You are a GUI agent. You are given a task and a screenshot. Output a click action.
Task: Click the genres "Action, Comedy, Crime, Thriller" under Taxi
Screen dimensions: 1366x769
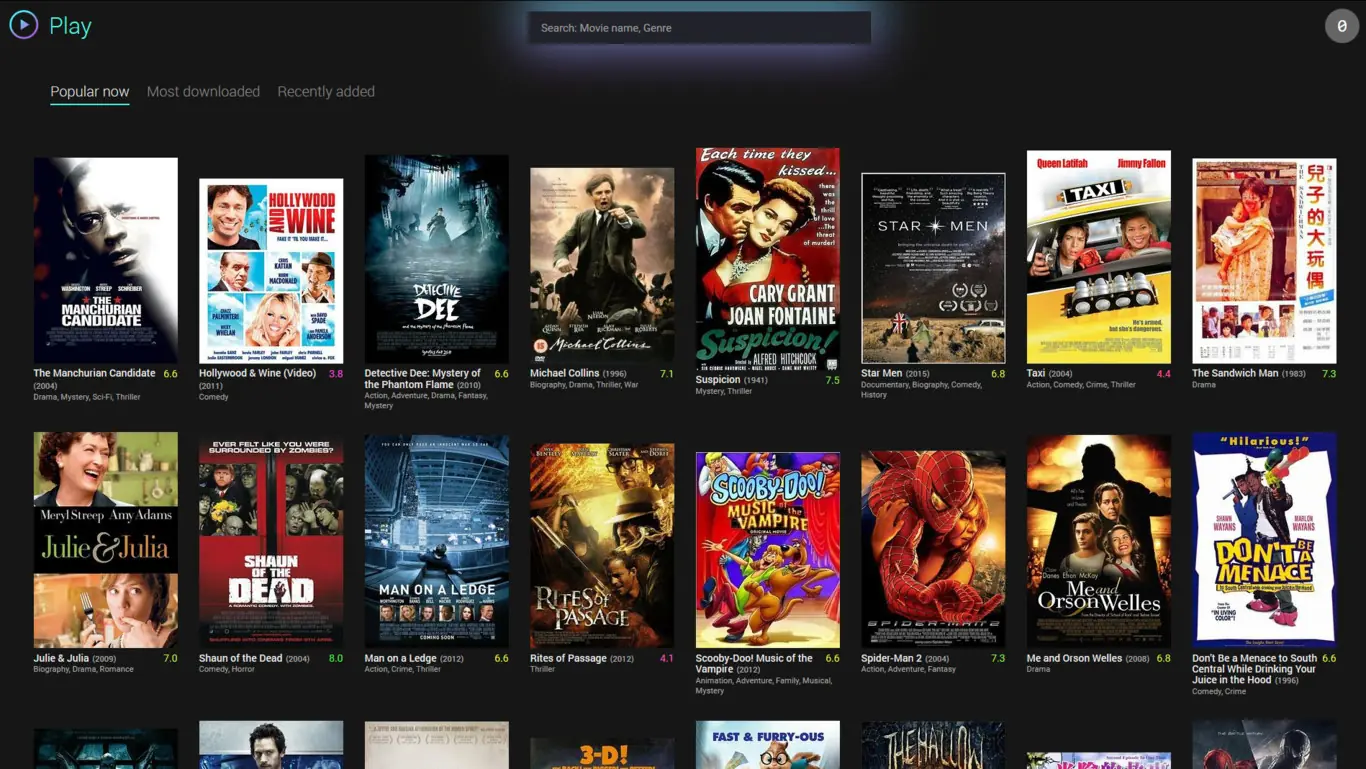pyautogui.click(x=1081, y=385)
